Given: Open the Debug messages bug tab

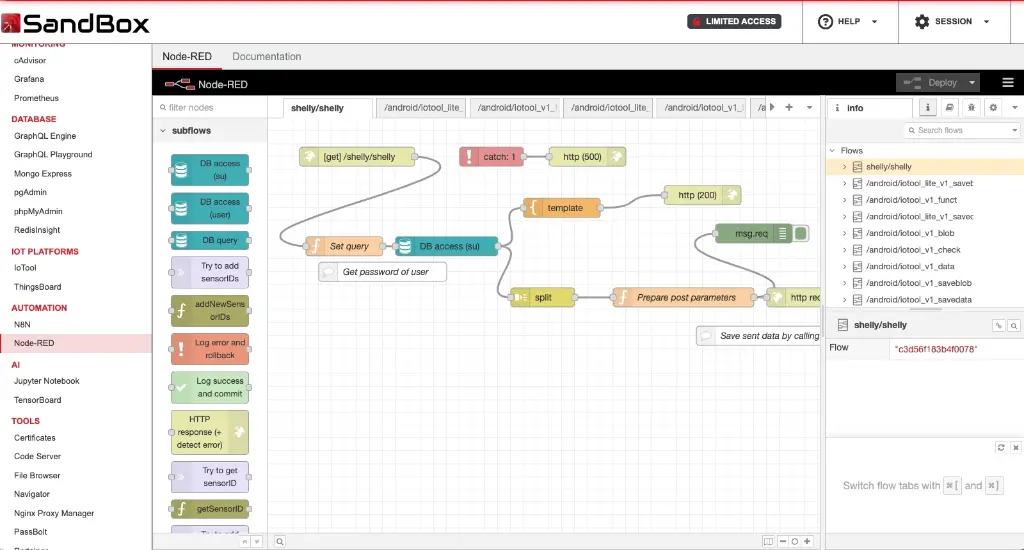Looking at the screenshot, I should pos(971,108).
